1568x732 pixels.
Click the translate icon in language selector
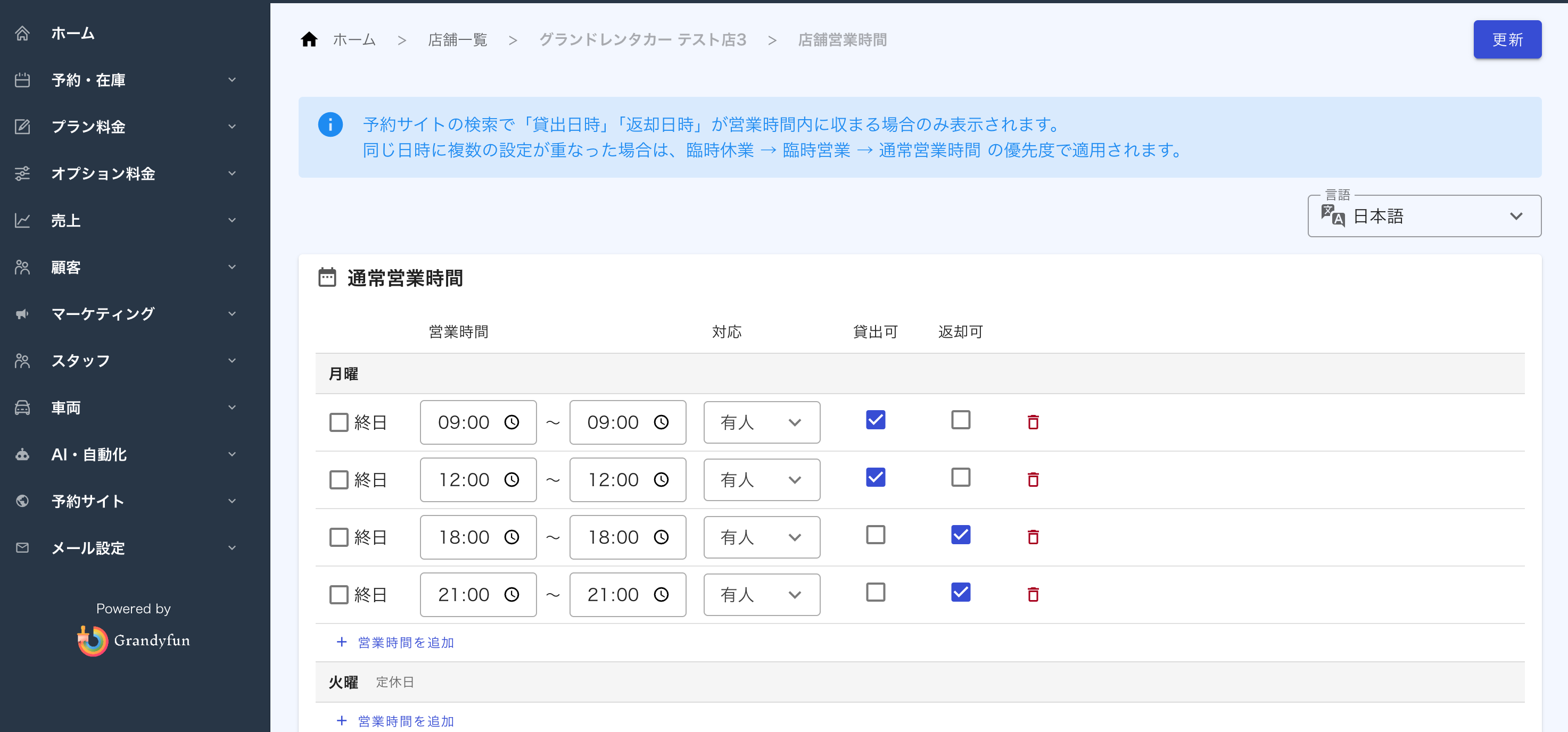pyautogui.click(x=1332, y=215)
